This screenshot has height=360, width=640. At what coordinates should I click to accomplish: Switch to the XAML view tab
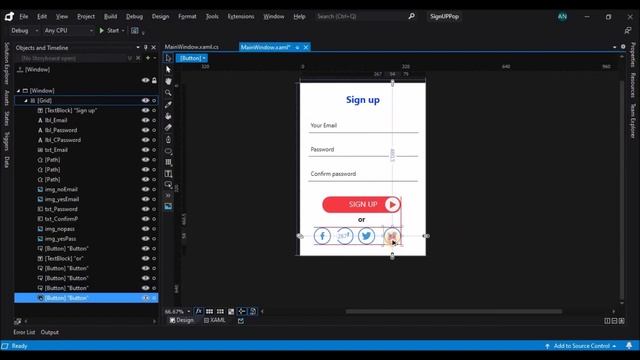(x=215, y=320)
